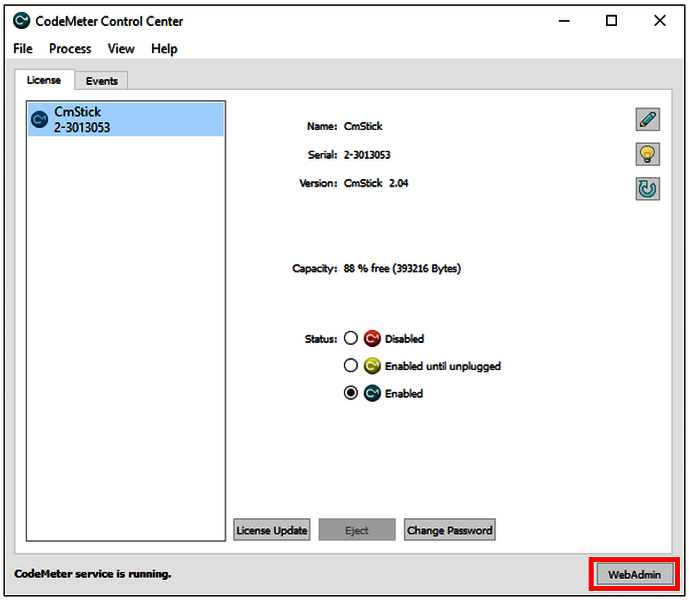
Task: Click the yellow Enabled until unplugged icon
Action: point(372,366)
